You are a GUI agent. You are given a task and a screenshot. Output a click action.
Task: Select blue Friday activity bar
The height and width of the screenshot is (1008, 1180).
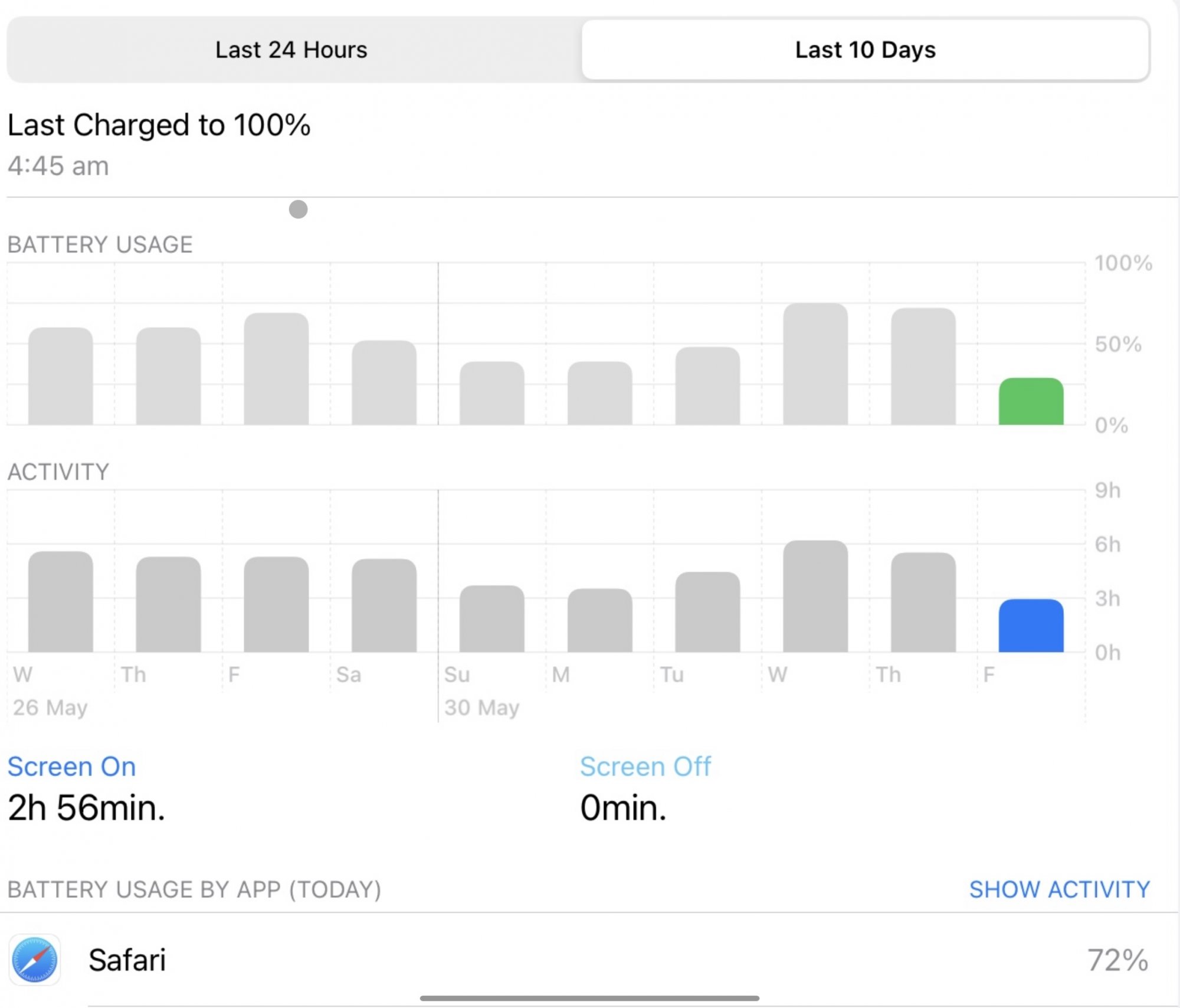pyautogui.click(x=1031, y=626)
